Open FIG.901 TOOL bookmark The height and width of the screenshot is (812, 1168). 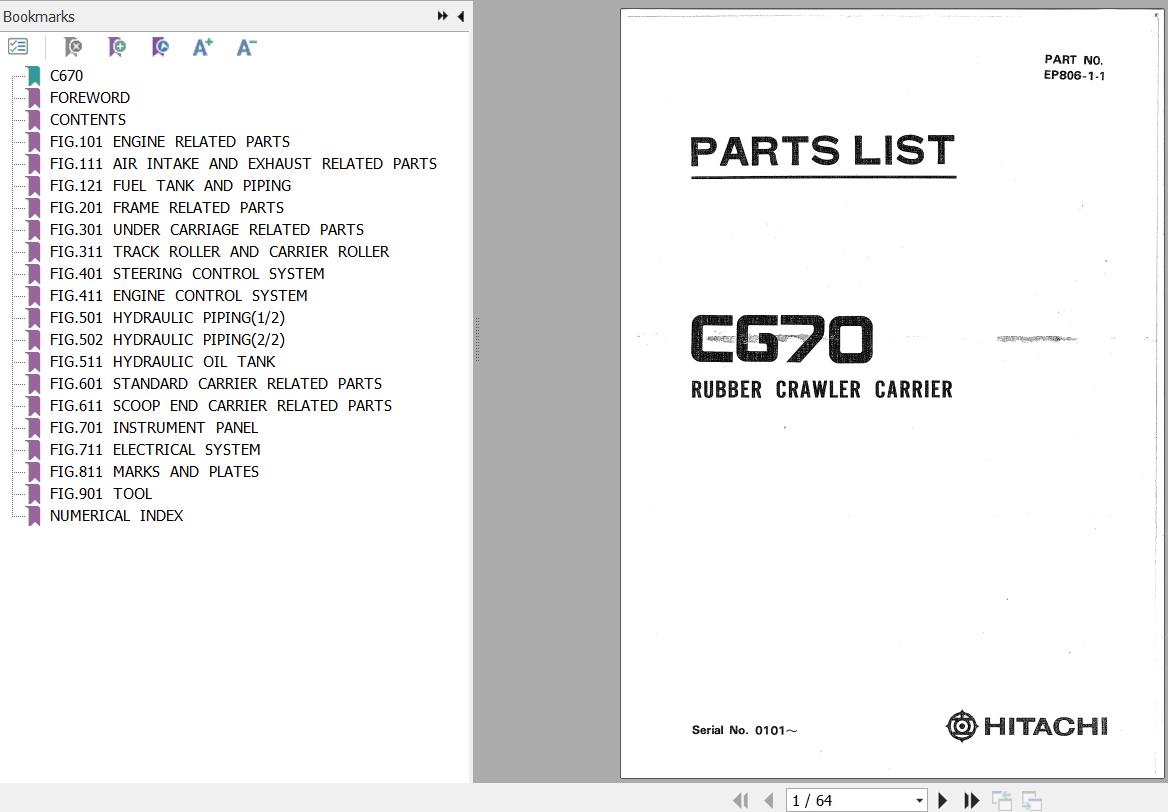point(101,494)
